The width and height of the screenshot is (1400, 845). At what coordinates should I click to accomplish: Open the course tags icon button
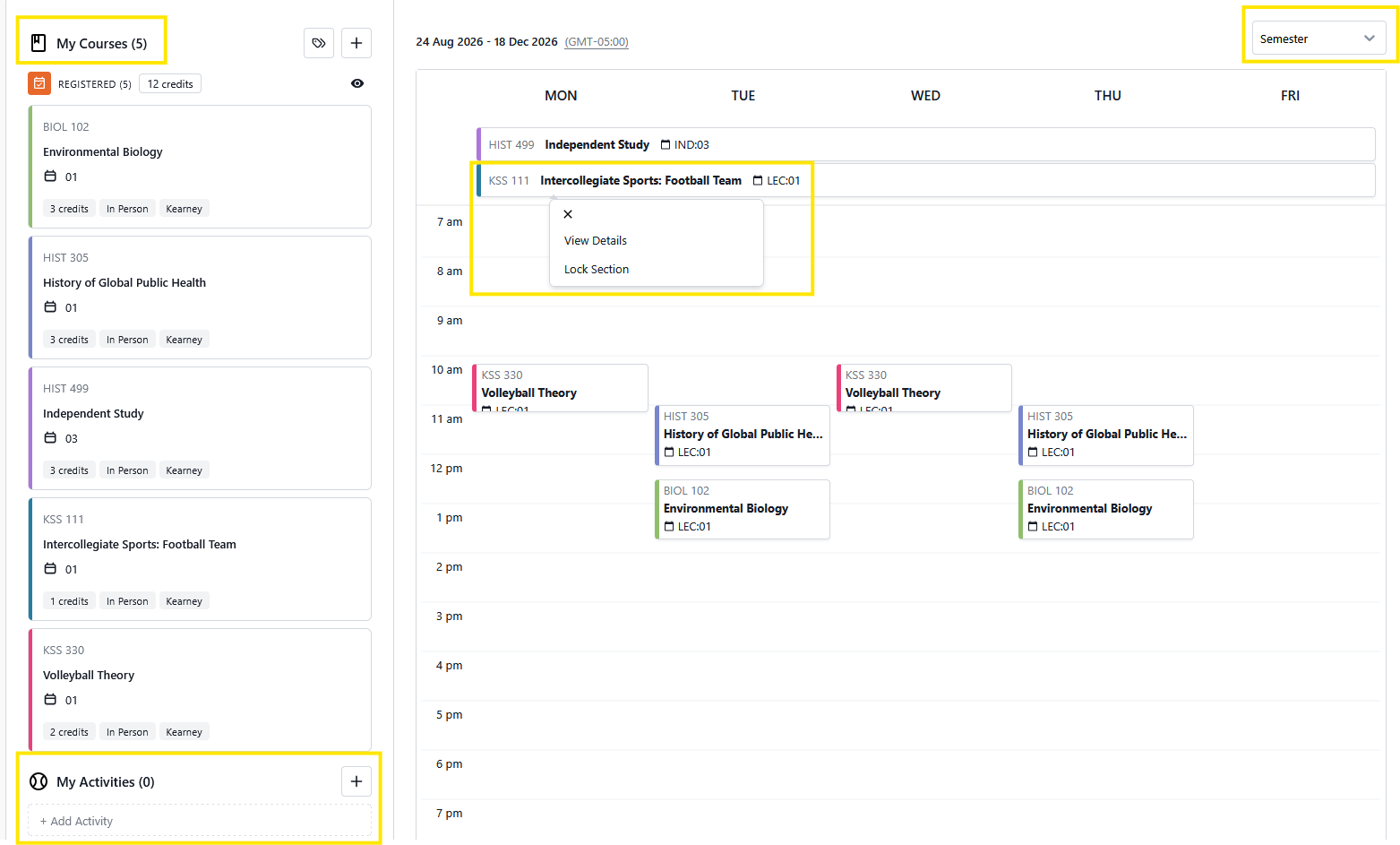[x=319, y=43]
